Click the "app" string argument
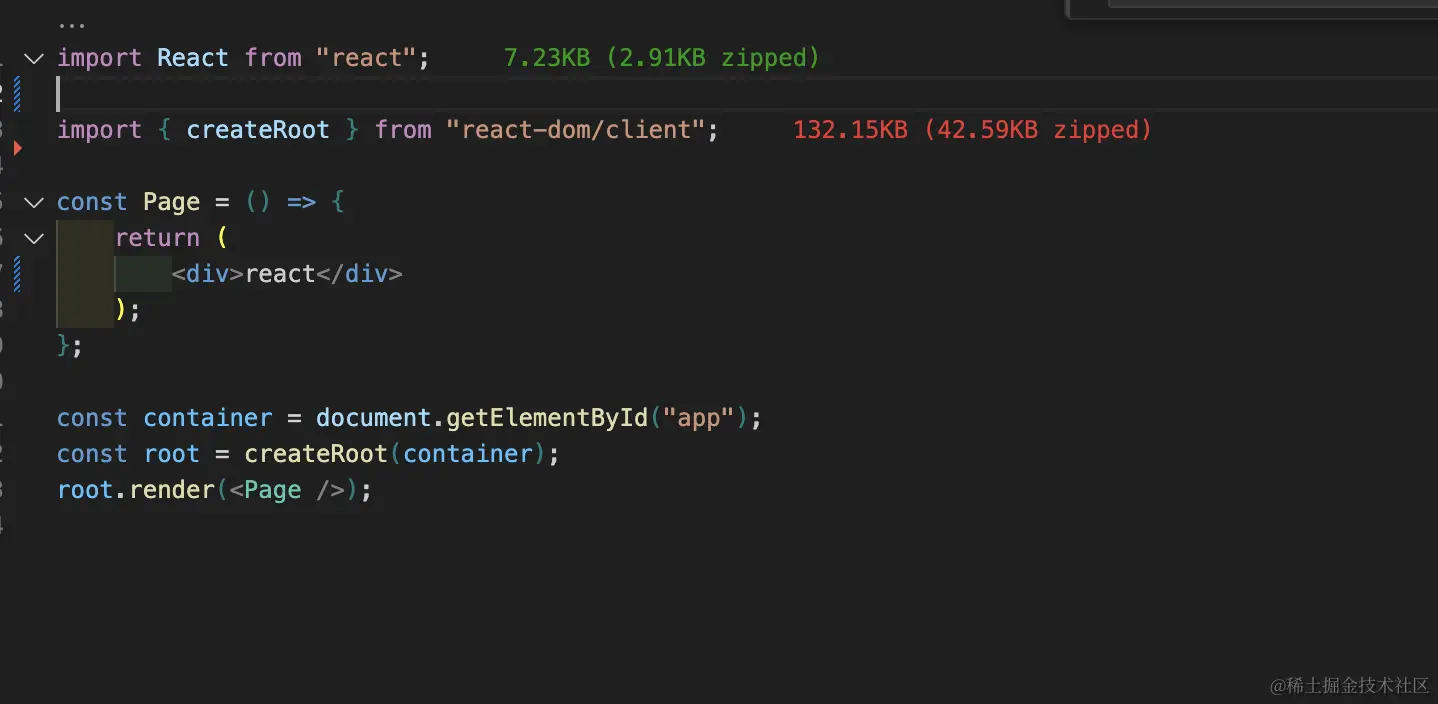The image size is (1438, 704). [699, 418]
